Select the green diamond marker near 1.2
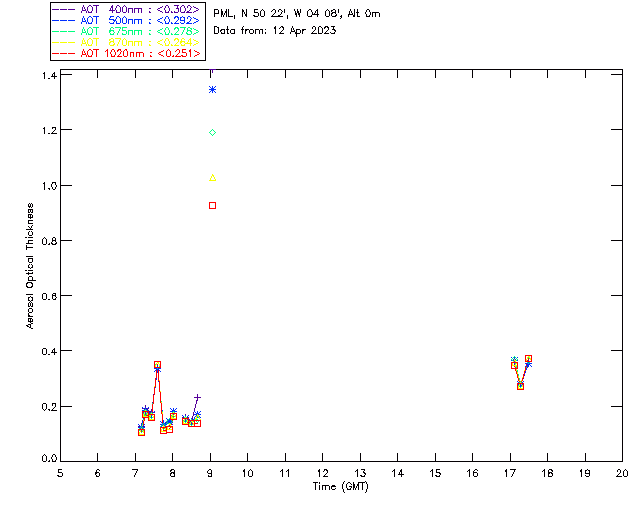Image resolution: width=640 pixels, height=512 pixels. pos(212,132)
